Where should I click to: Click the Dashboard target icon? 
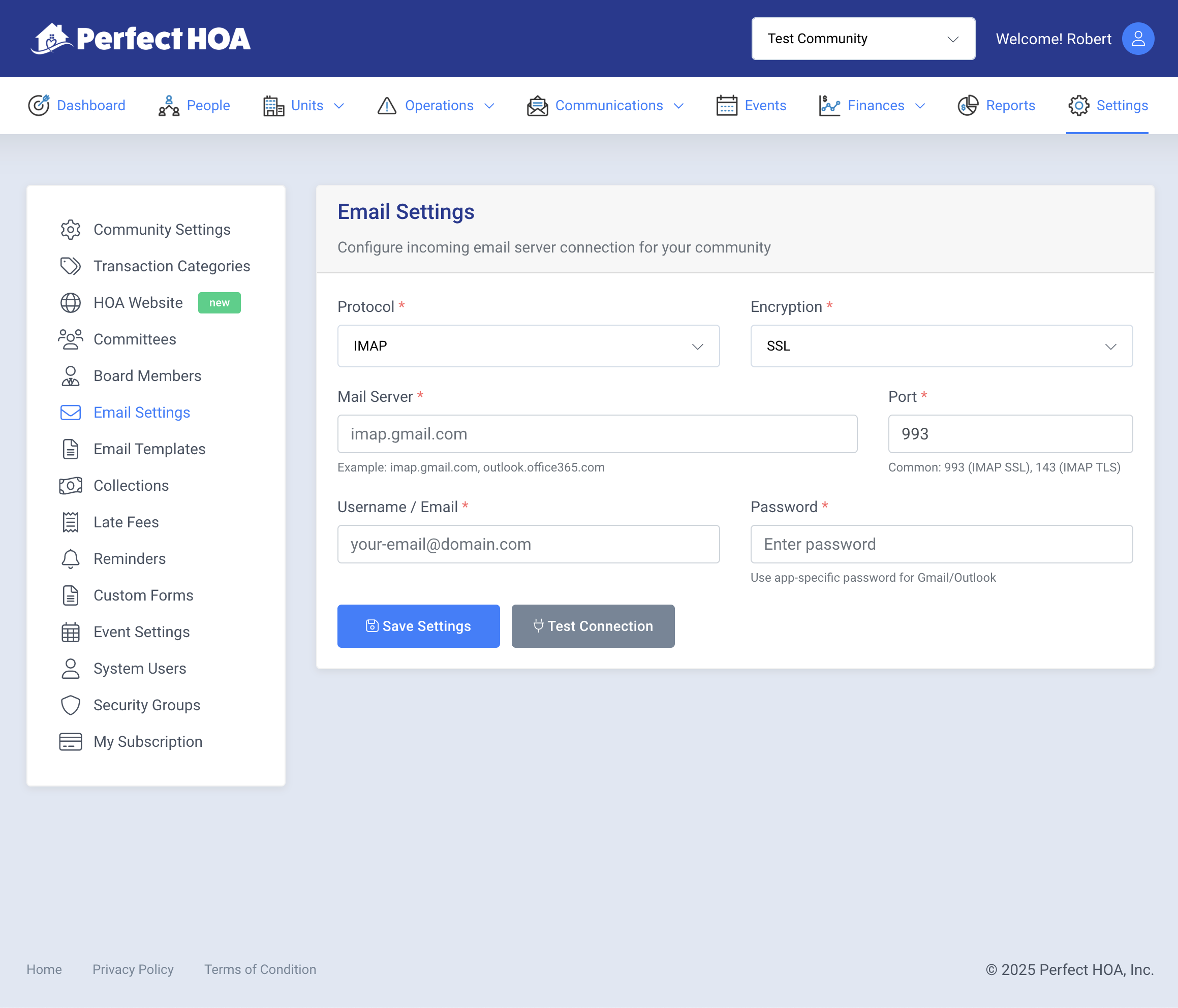coord(39,106)
